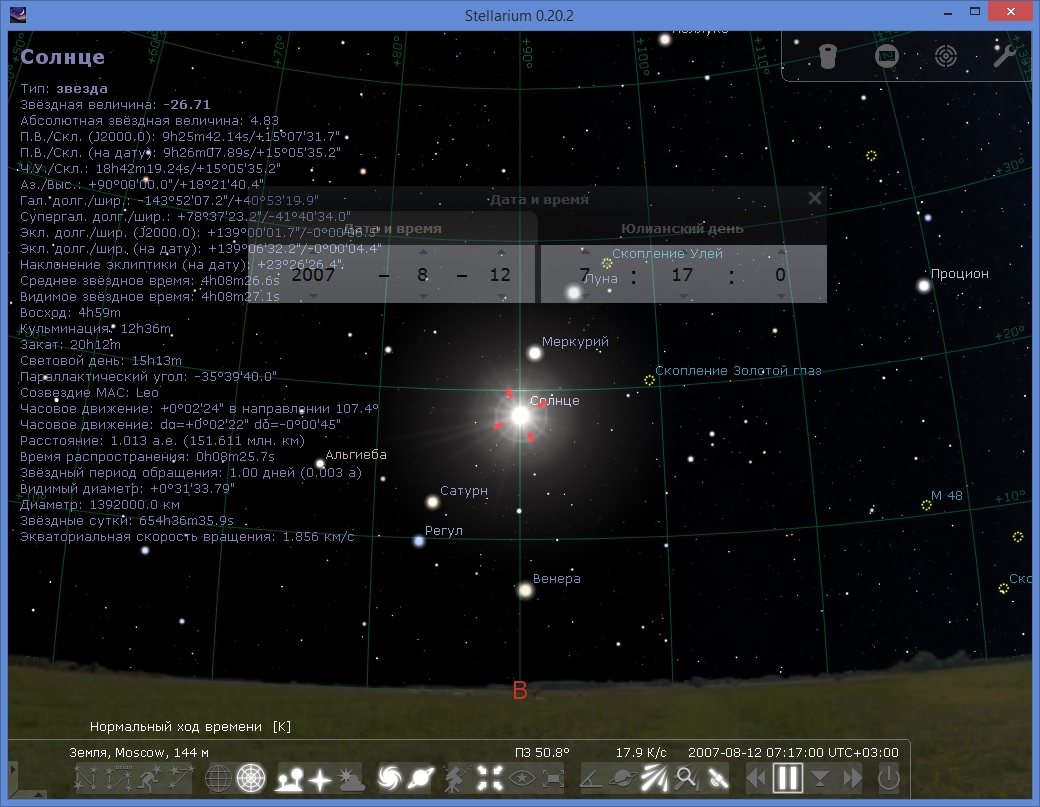Image resolution: width=1040 pixels, height=807 pixels.
Task: Switch to the Юлианский день tab
Action: tap(682, 228)
